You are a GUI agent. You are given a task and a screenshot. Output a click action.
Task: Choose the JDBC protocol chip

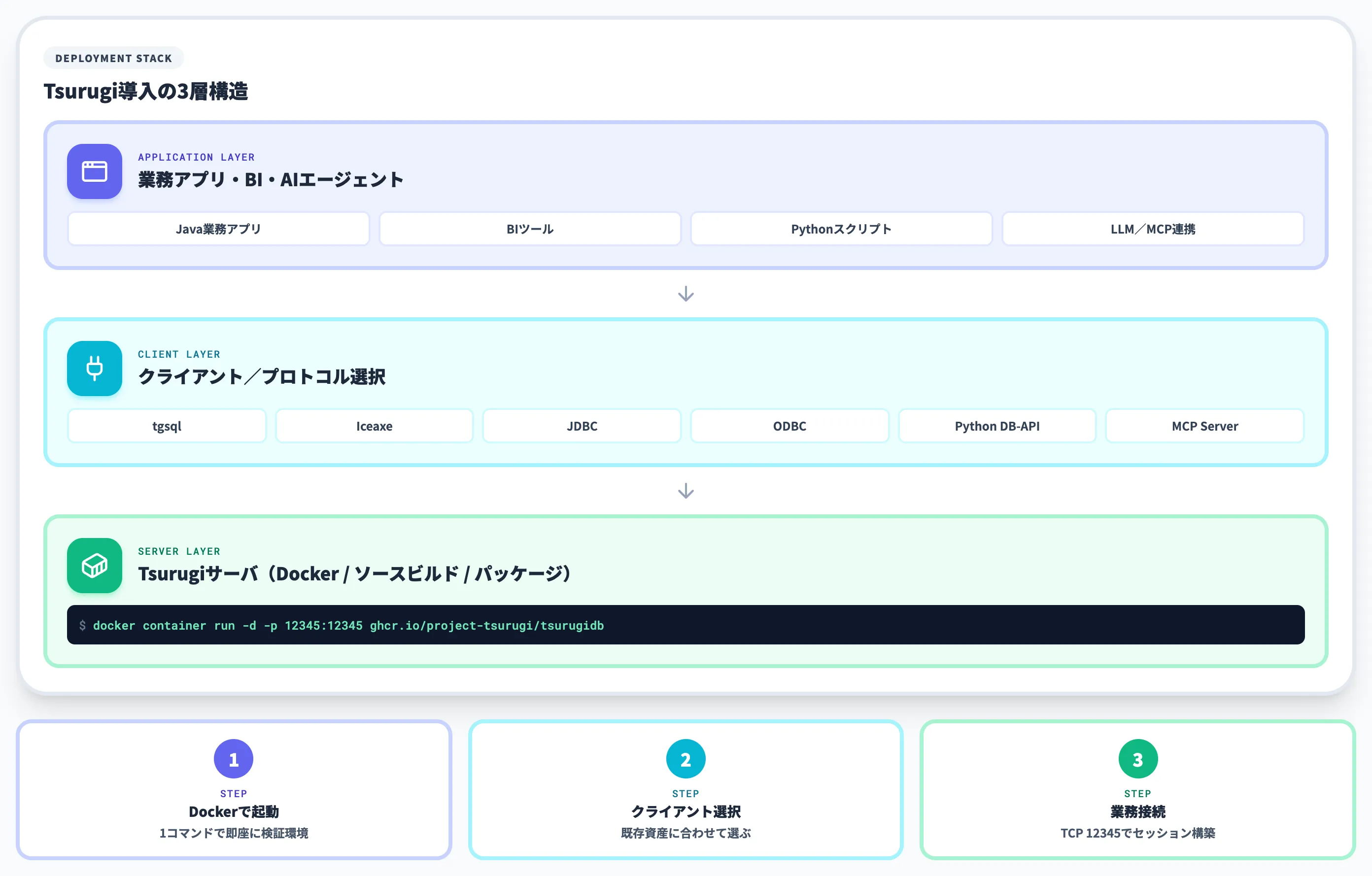(x=582, y=426)
